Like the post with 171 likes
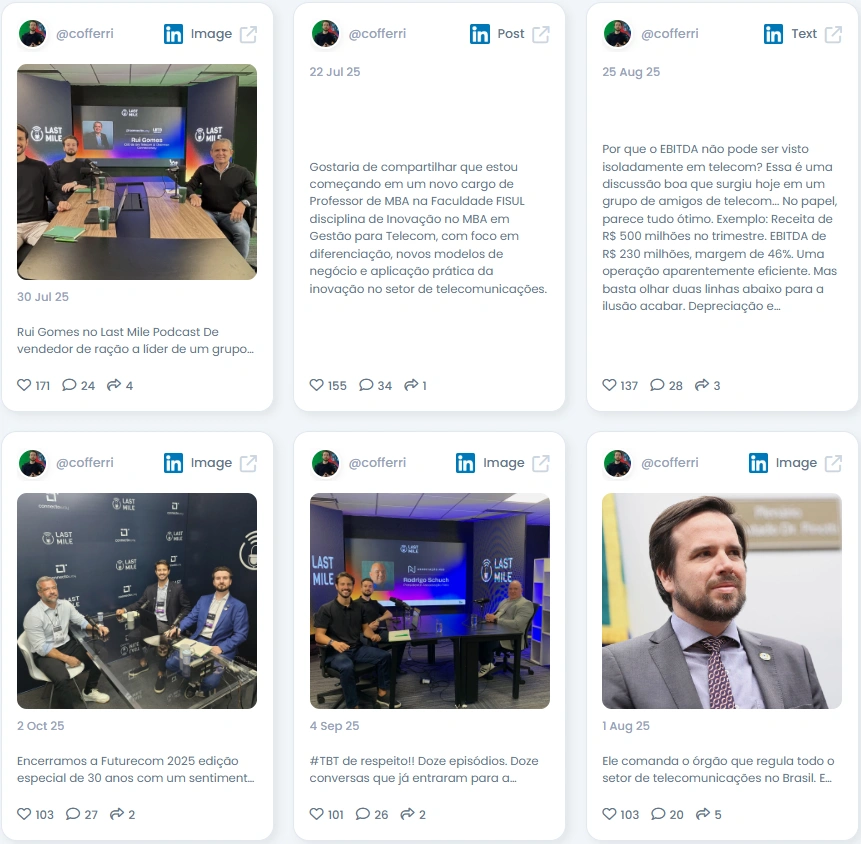This screenshot has width=861, height=844. point(24,385)
